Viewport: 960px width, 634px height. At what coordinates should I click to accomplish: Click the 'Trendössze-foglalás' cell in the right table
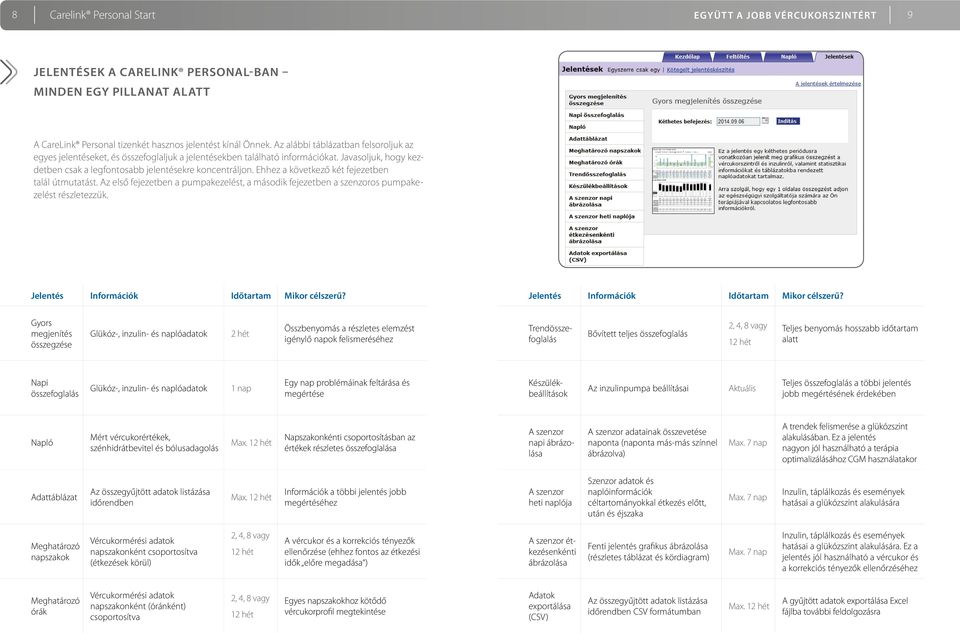coord(550,334)
